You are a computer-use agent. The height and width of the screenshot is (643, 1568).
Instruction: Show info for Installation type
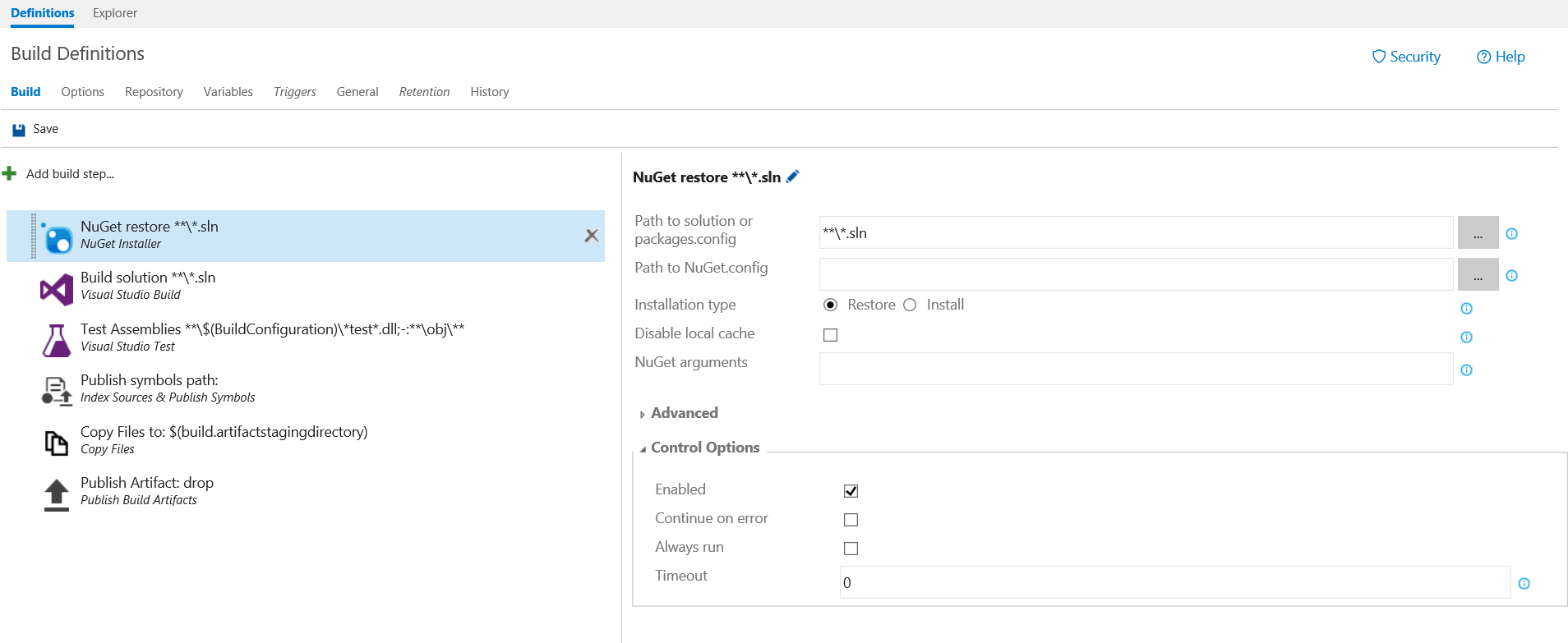[x=1466, y=308]
